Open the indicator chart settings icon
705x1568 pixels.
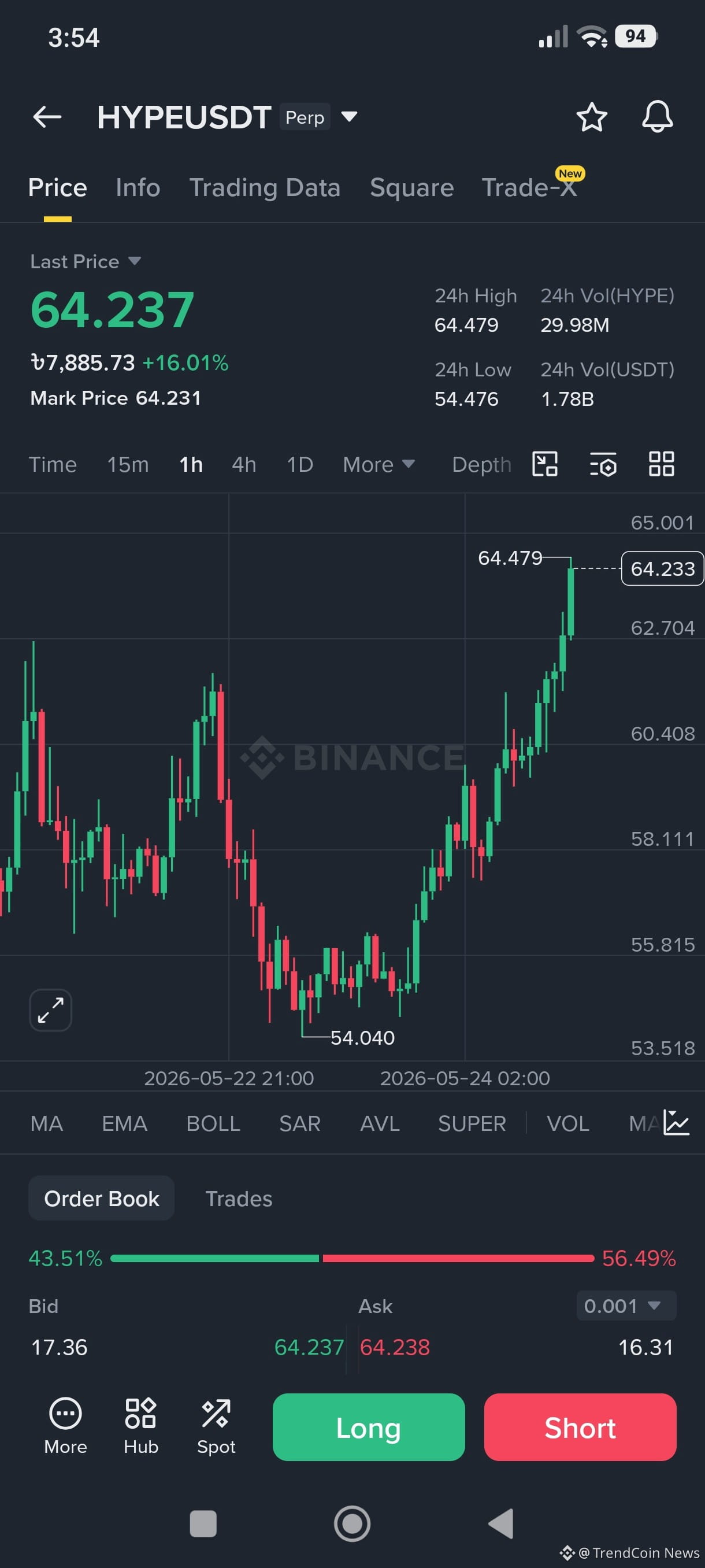click(x=676, y=1122)
